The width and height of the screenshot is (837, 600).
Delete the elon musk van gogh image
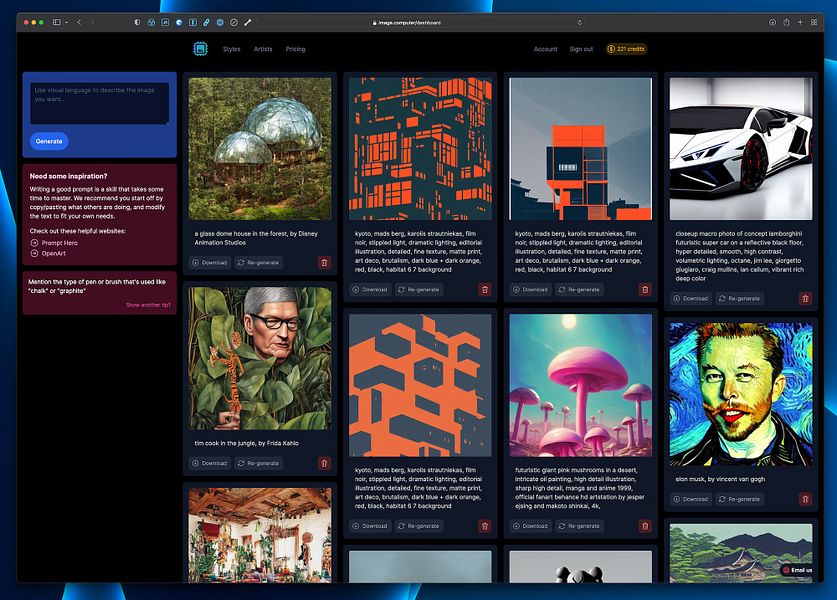tap(805, 498)
